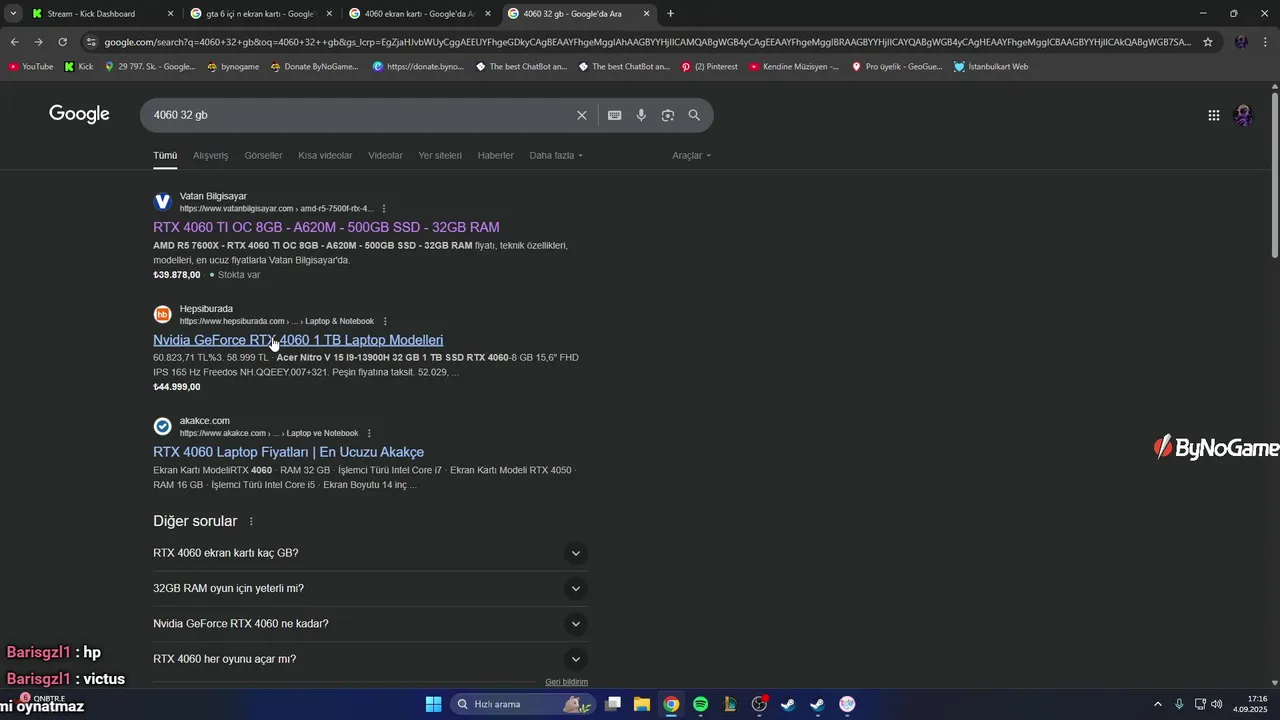1280x720 pixels.
Task: Open Task View on the taskbar
Action: point(613,704)
